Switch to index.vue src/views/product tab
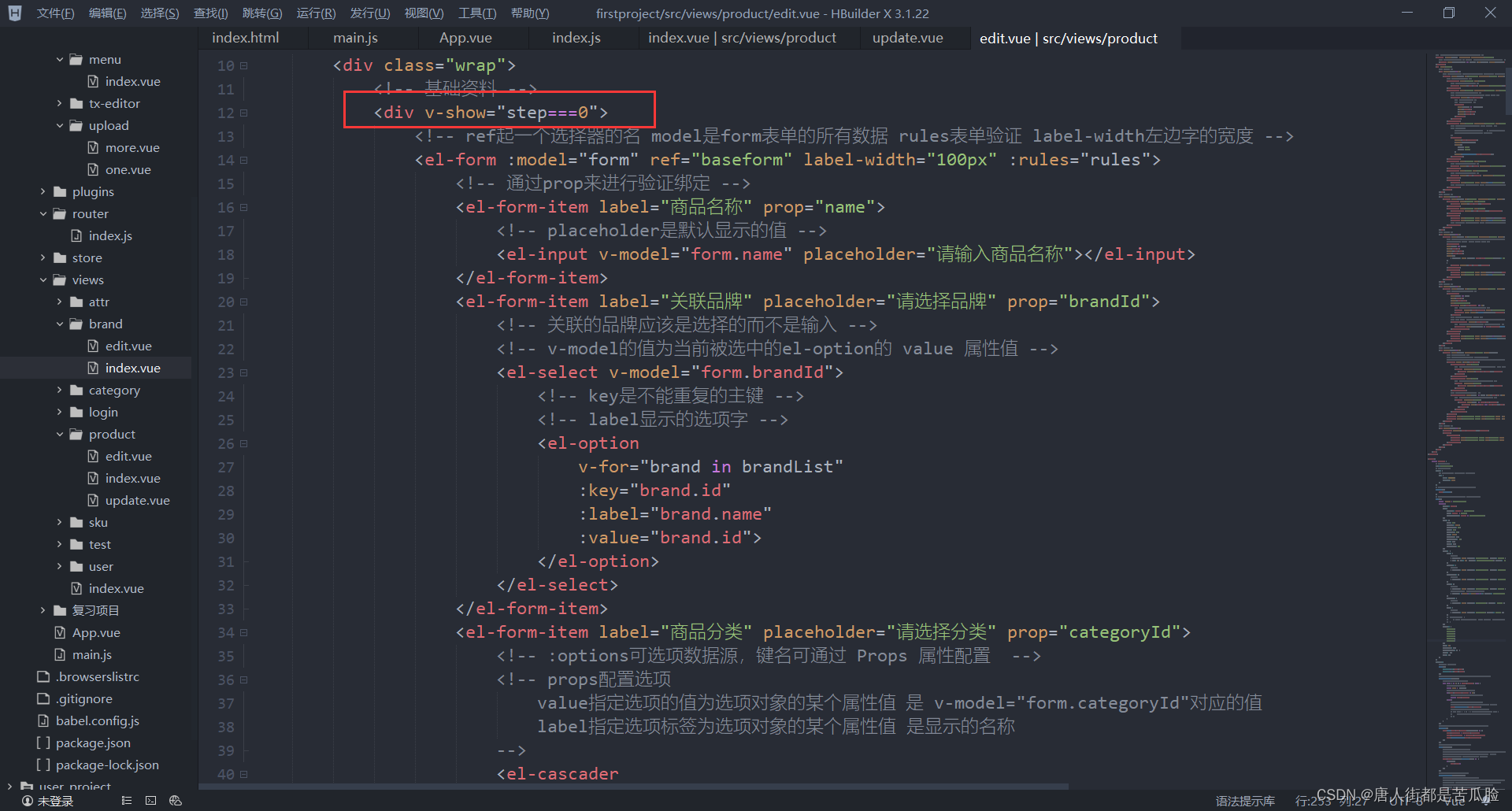1512x811 pixels. 742,38
